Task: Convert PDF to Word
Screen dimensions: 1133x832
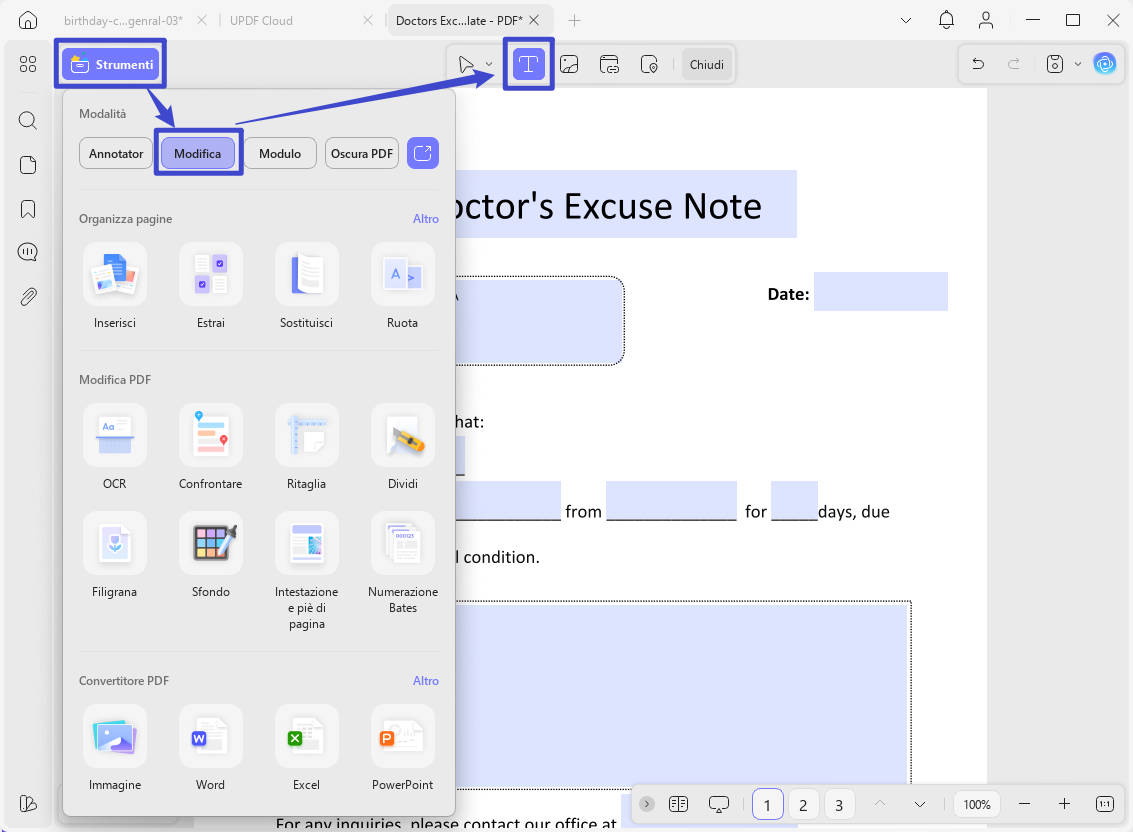Action: click(210, 747)
